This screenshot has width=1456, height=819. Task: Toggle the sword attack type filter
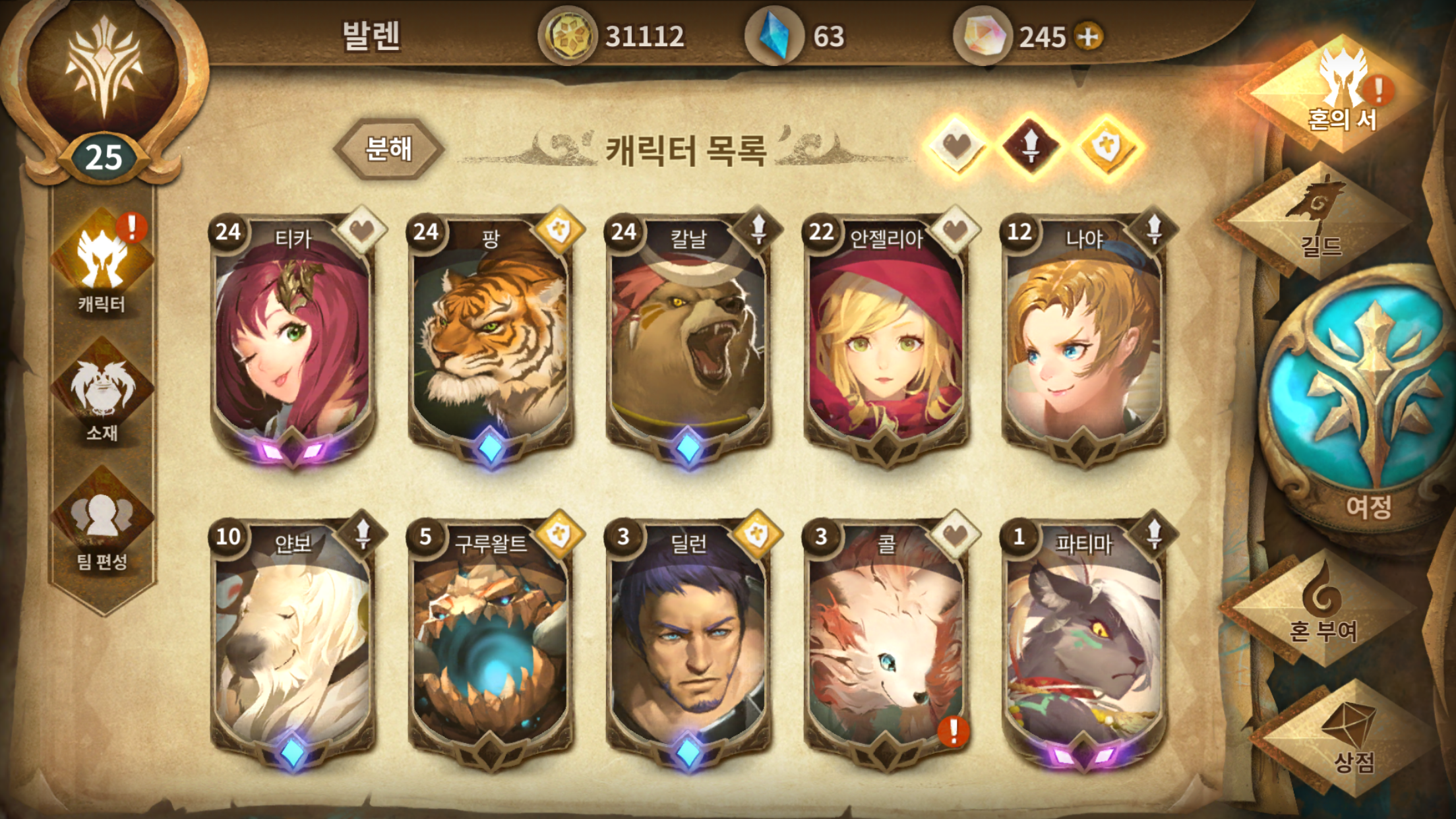point(1031,145)
